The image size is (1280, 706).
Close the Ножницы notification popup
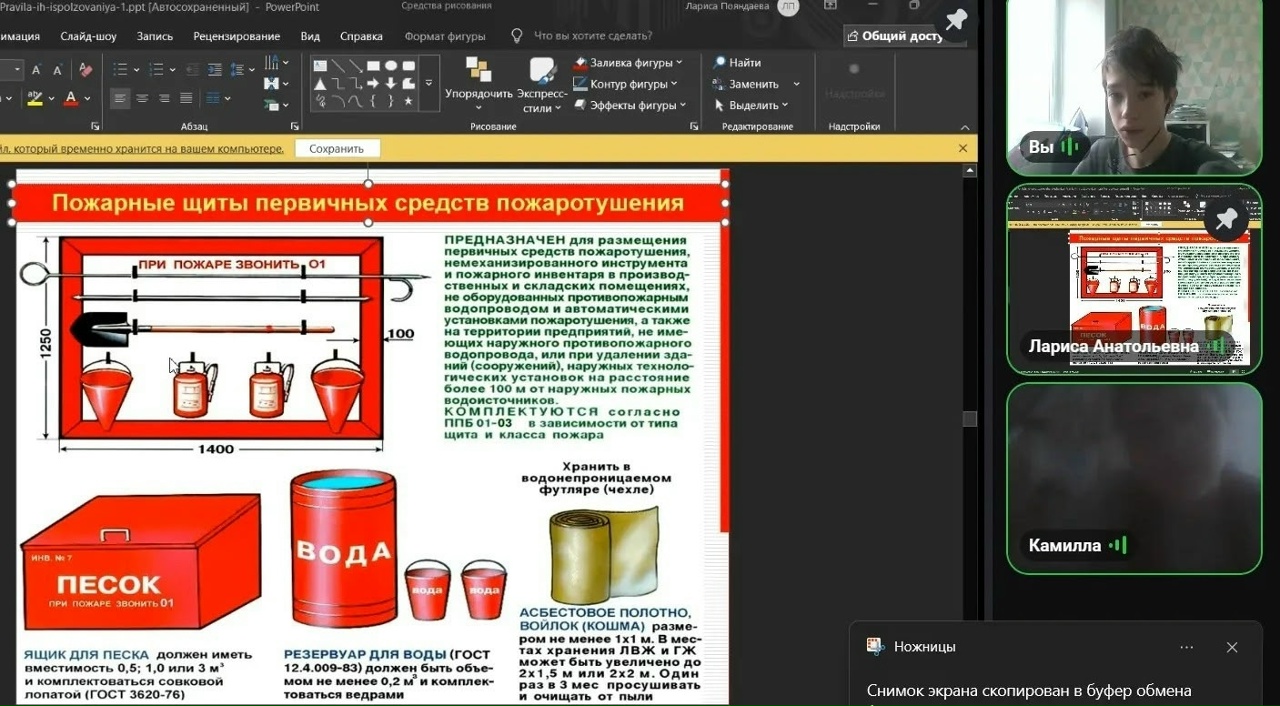click(x=1232, y=647)
